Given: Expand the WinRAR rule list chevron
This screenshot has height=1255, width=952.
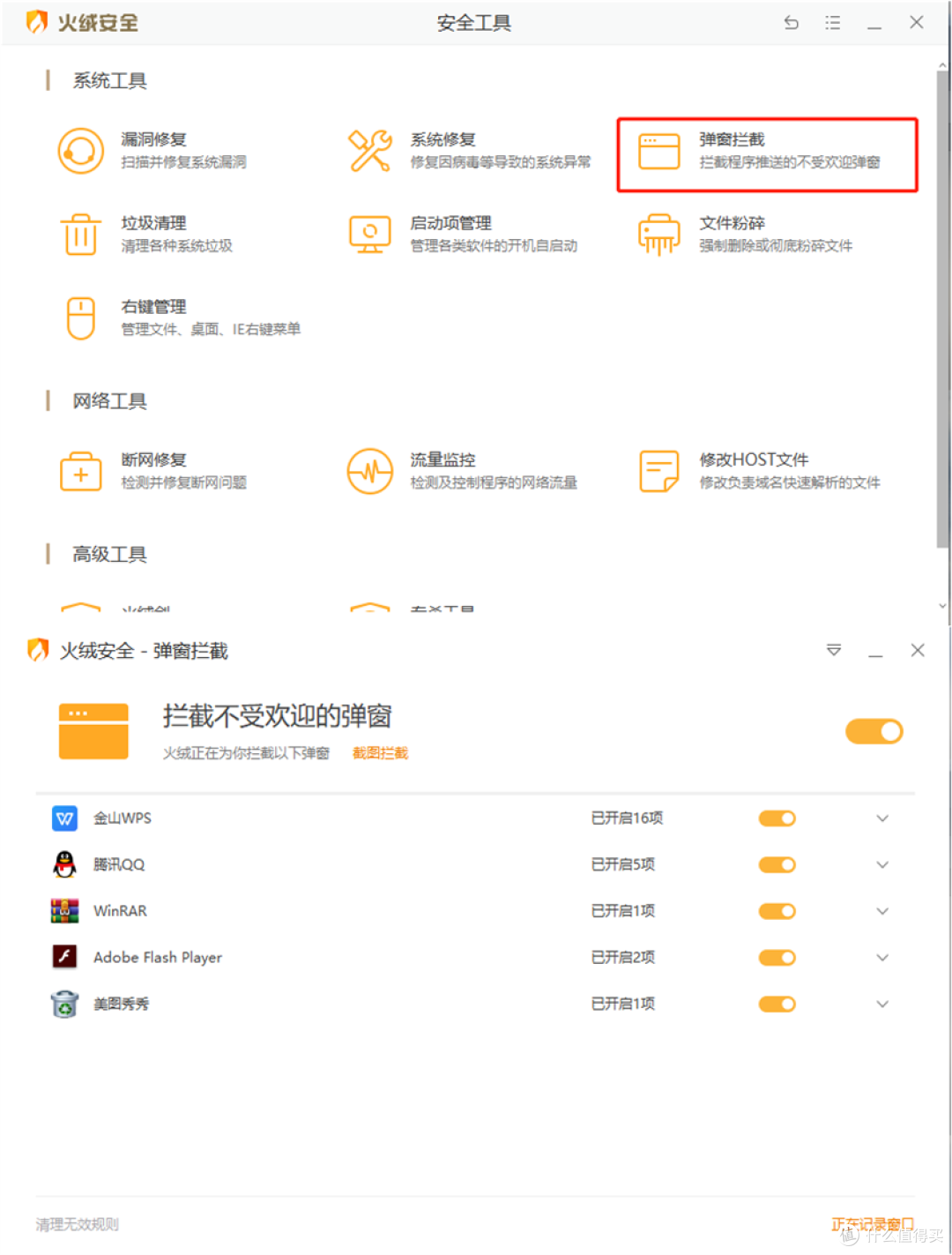Looking at the screenshot, I should [x=882, y=911].
